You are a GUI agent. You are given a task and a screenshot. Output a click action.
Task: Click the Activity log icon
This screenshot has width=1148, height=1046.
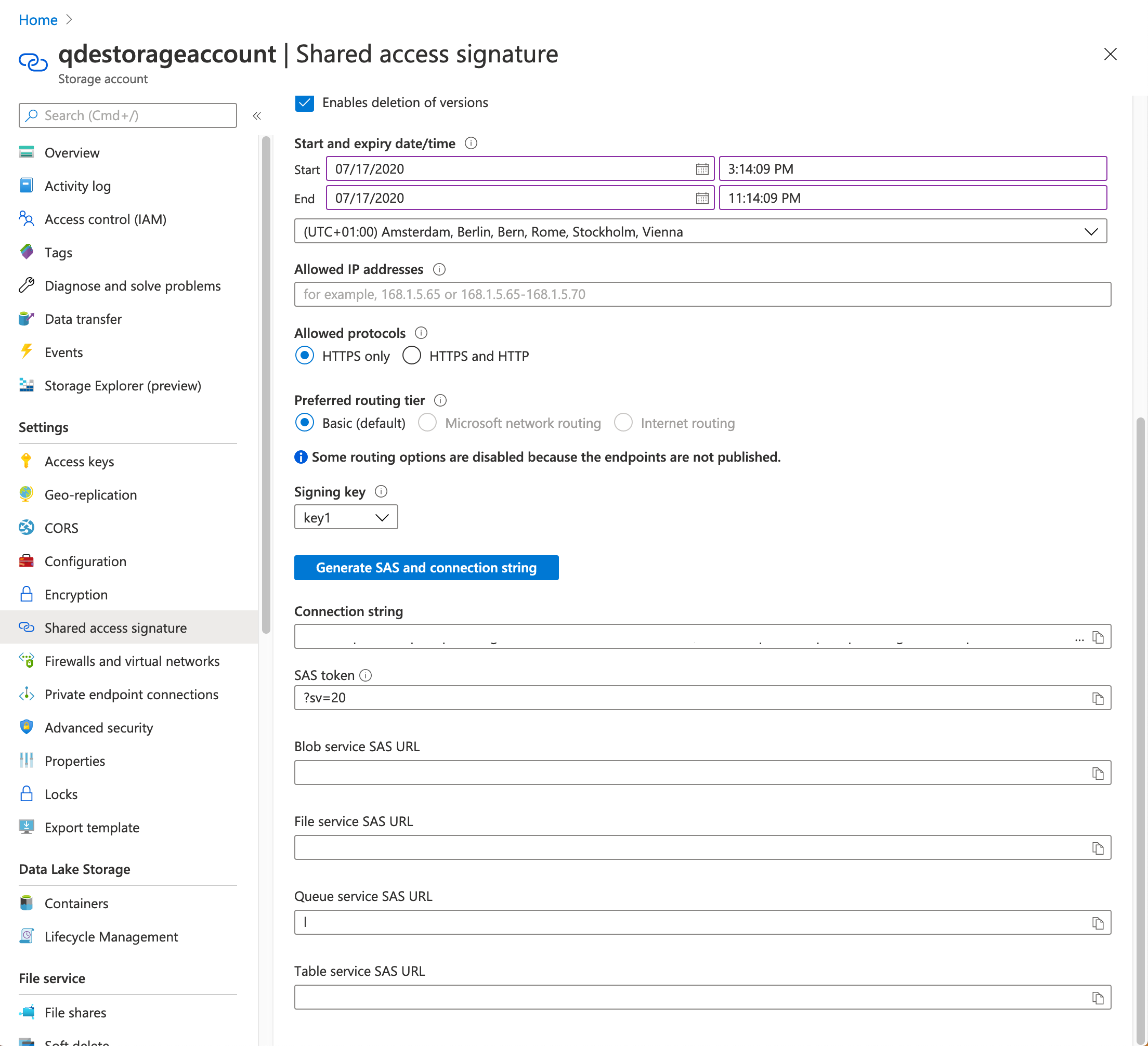(x=26, y=186)
